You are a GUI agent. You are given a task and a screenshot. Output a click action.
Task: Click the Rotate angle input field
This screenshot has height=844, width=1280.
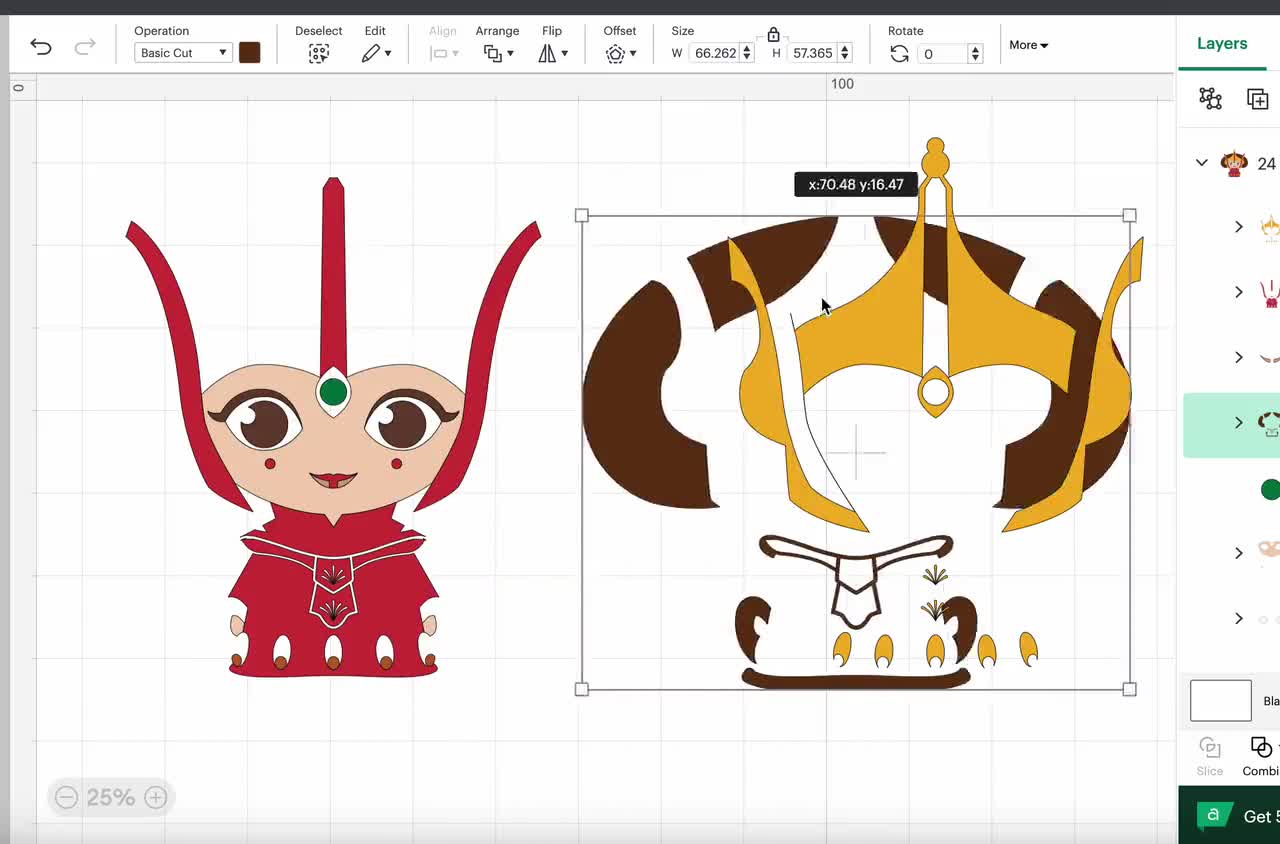tap(943, 54)
